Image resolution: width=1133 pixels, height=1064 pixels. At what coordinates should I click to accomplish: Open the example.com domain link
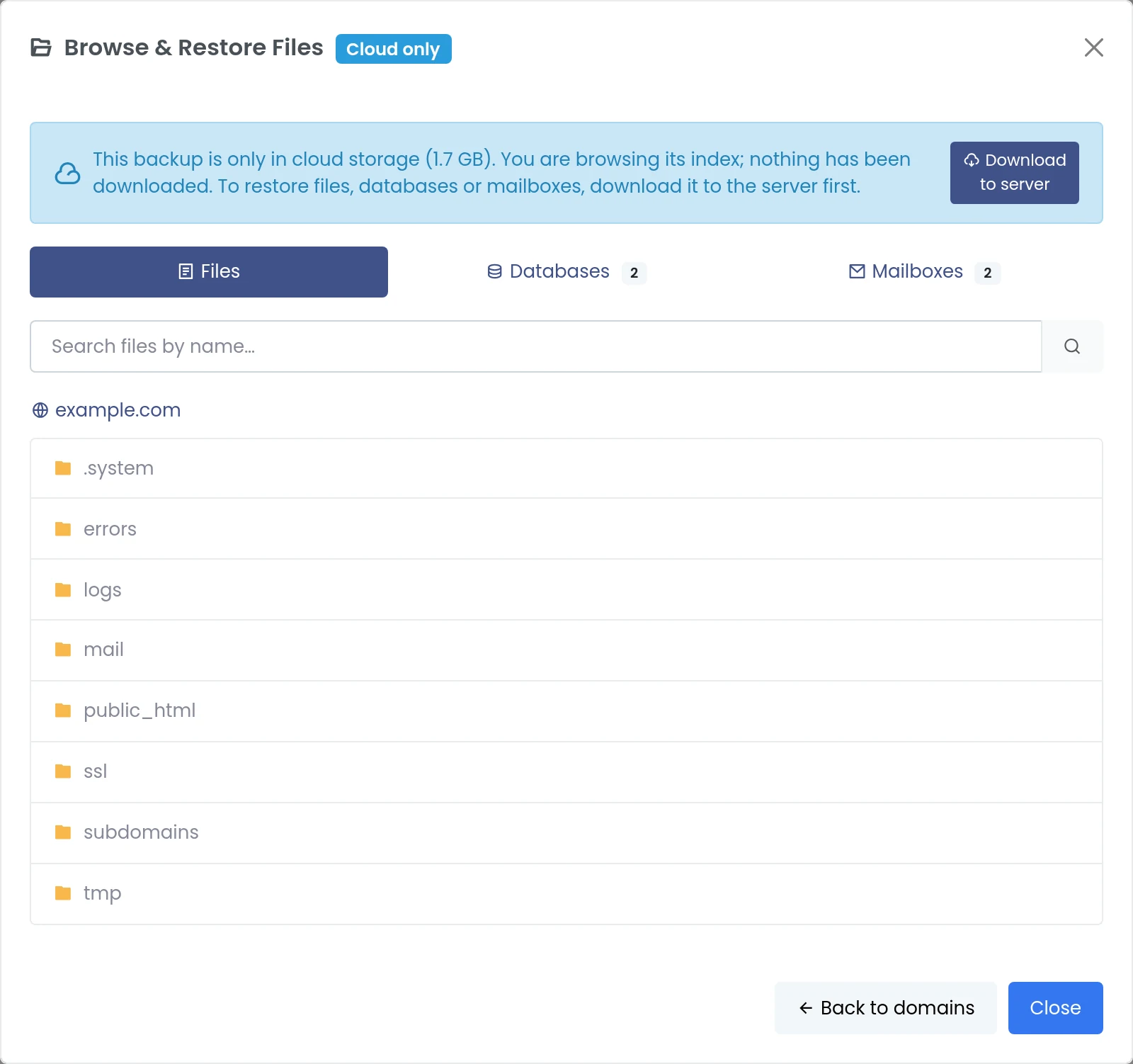pos(118,410)
